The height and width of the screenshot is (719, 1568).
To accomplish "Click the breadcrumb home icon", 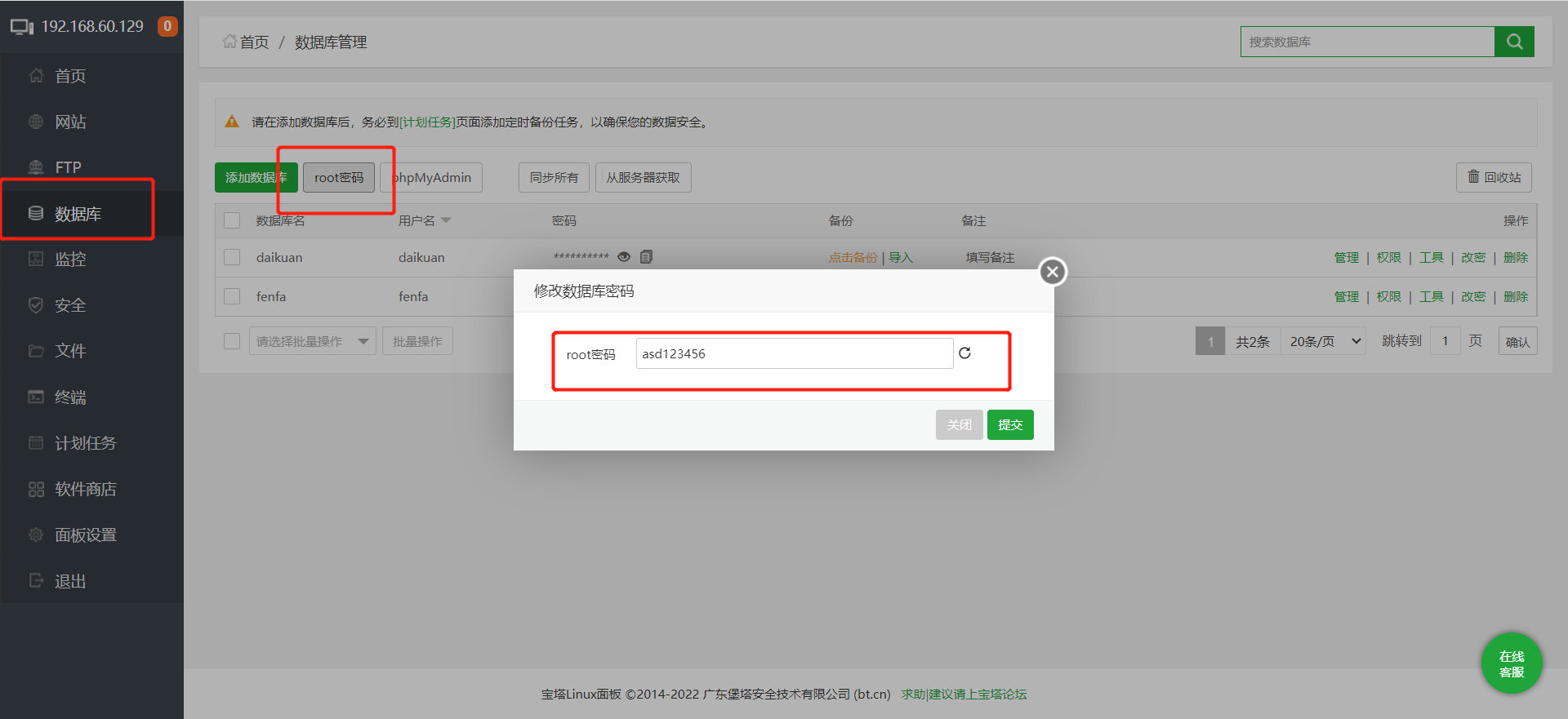I will tap(229, 42).
